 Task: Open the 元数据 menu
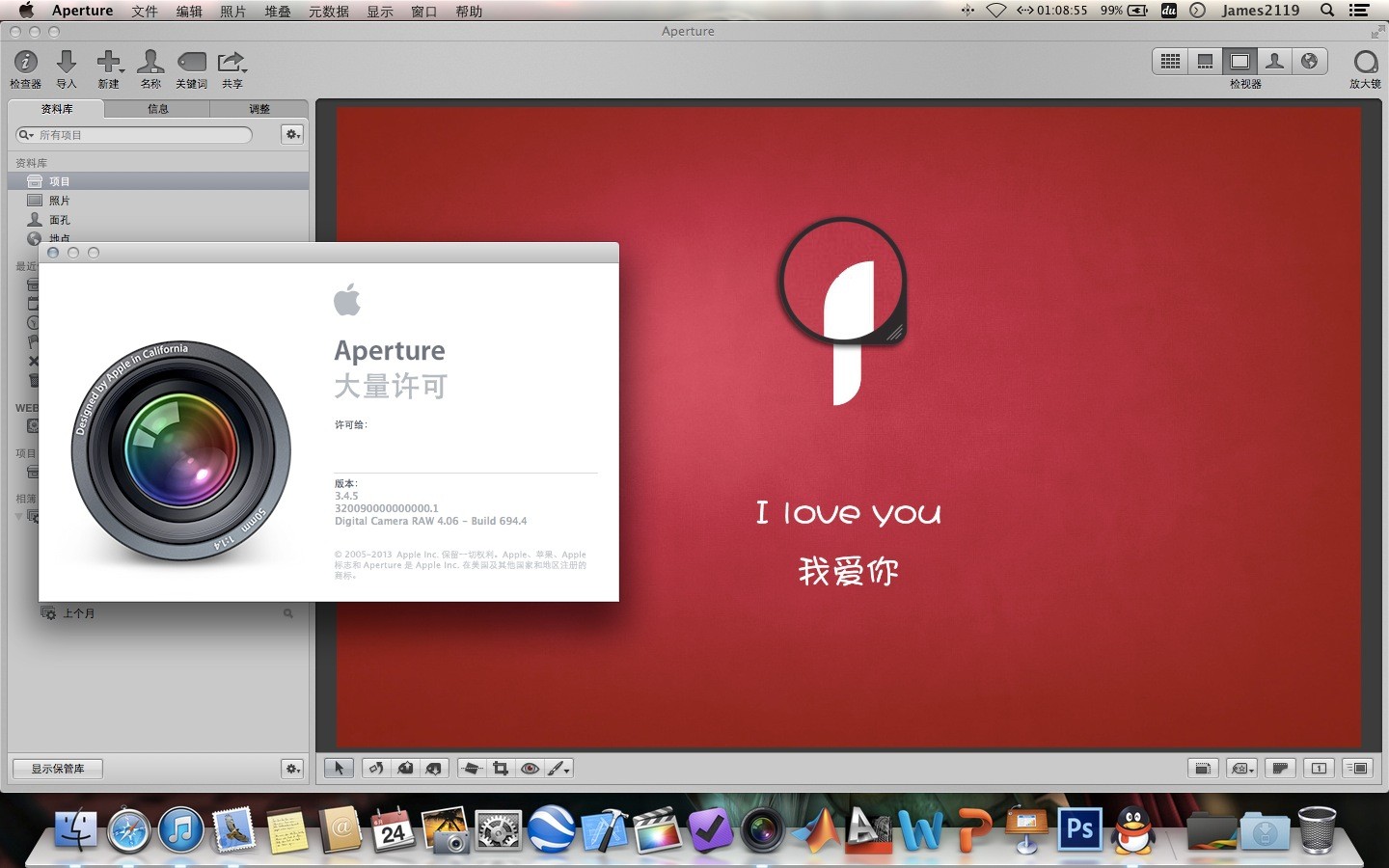click(329, 11)
